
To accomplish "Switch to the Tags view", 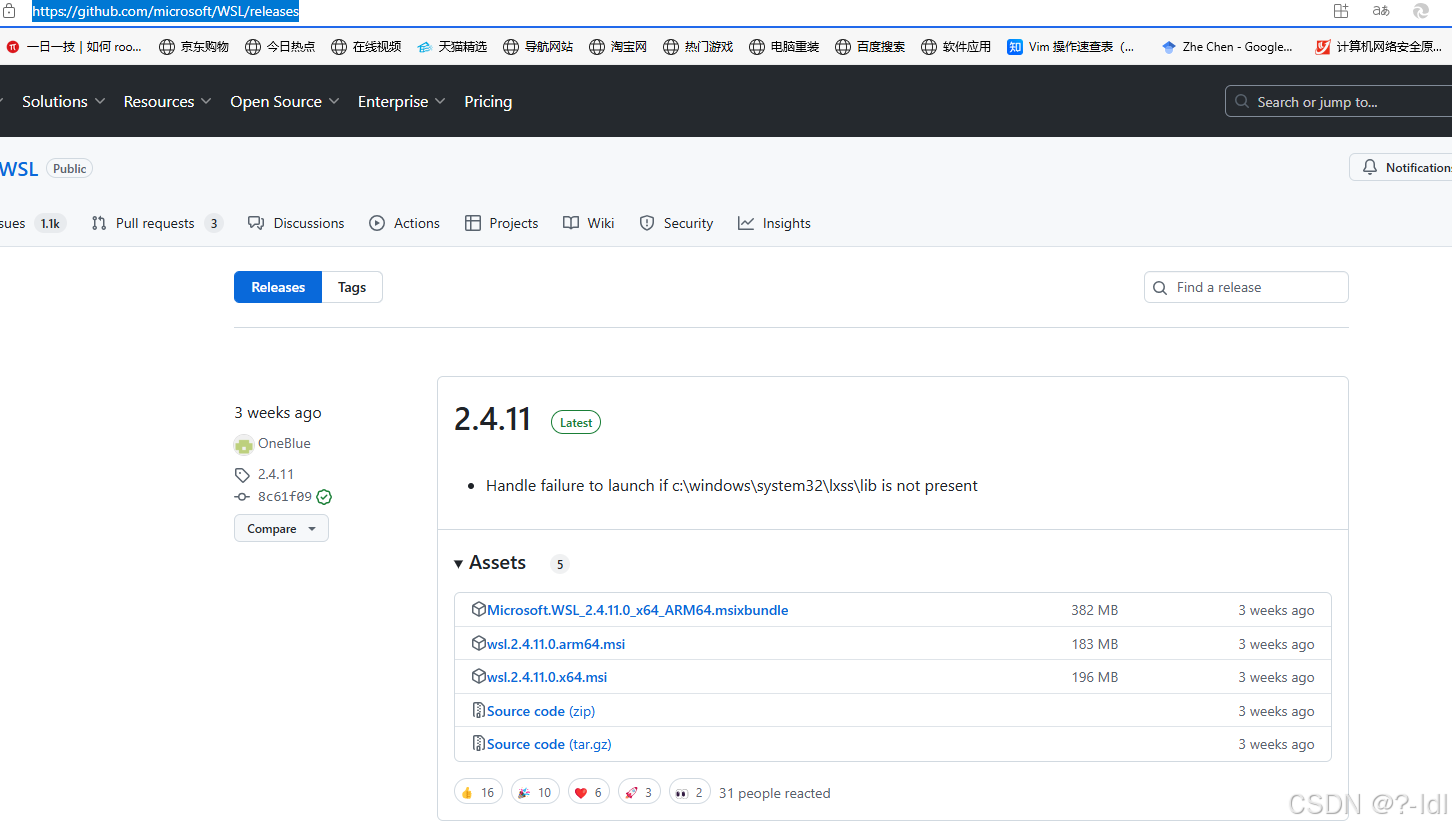I will point(352,287).
